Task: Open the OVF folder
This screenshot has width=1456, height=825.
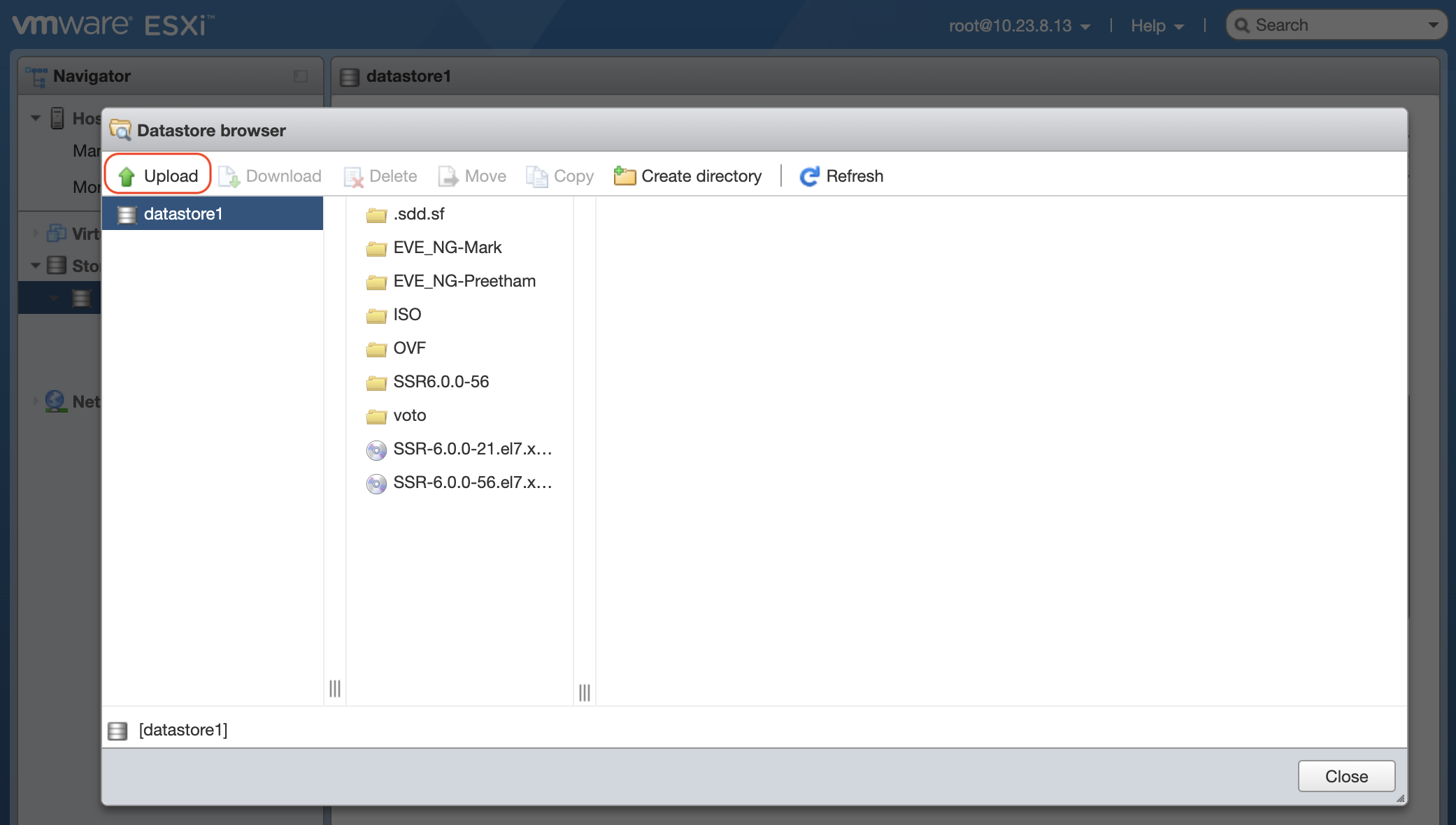Action: (409, 348)
